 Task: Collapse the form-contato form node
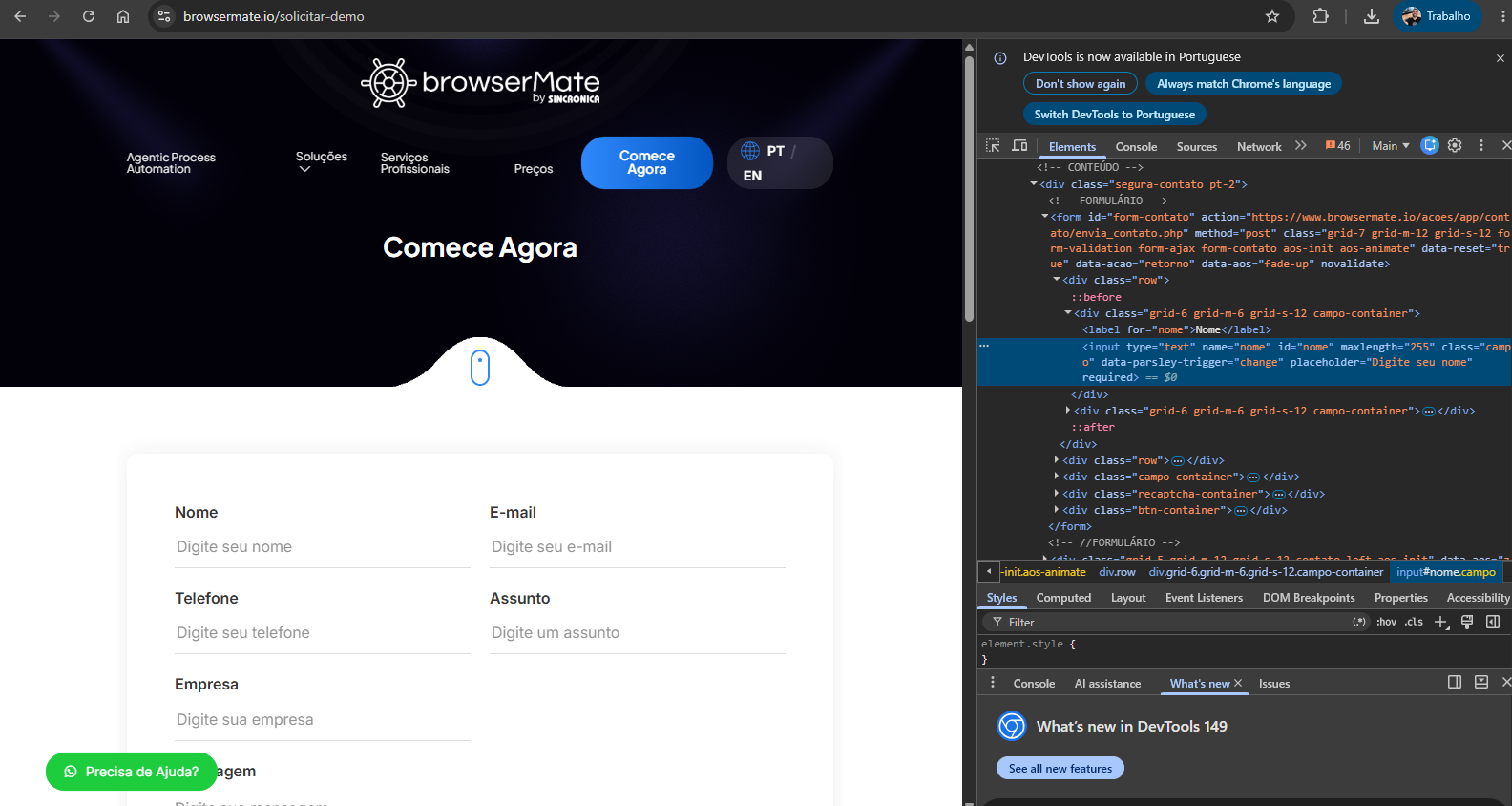pos(1045,217)
